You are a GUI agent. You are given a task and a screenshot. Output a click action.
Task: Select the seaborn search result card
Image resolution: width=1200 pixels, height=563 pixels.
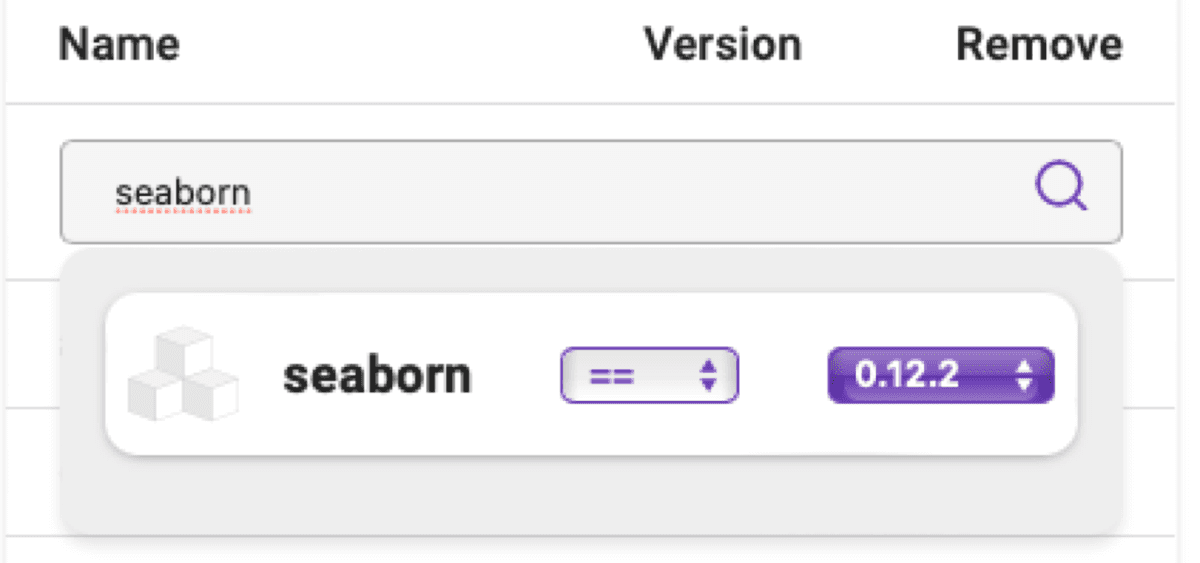(591, 374)
